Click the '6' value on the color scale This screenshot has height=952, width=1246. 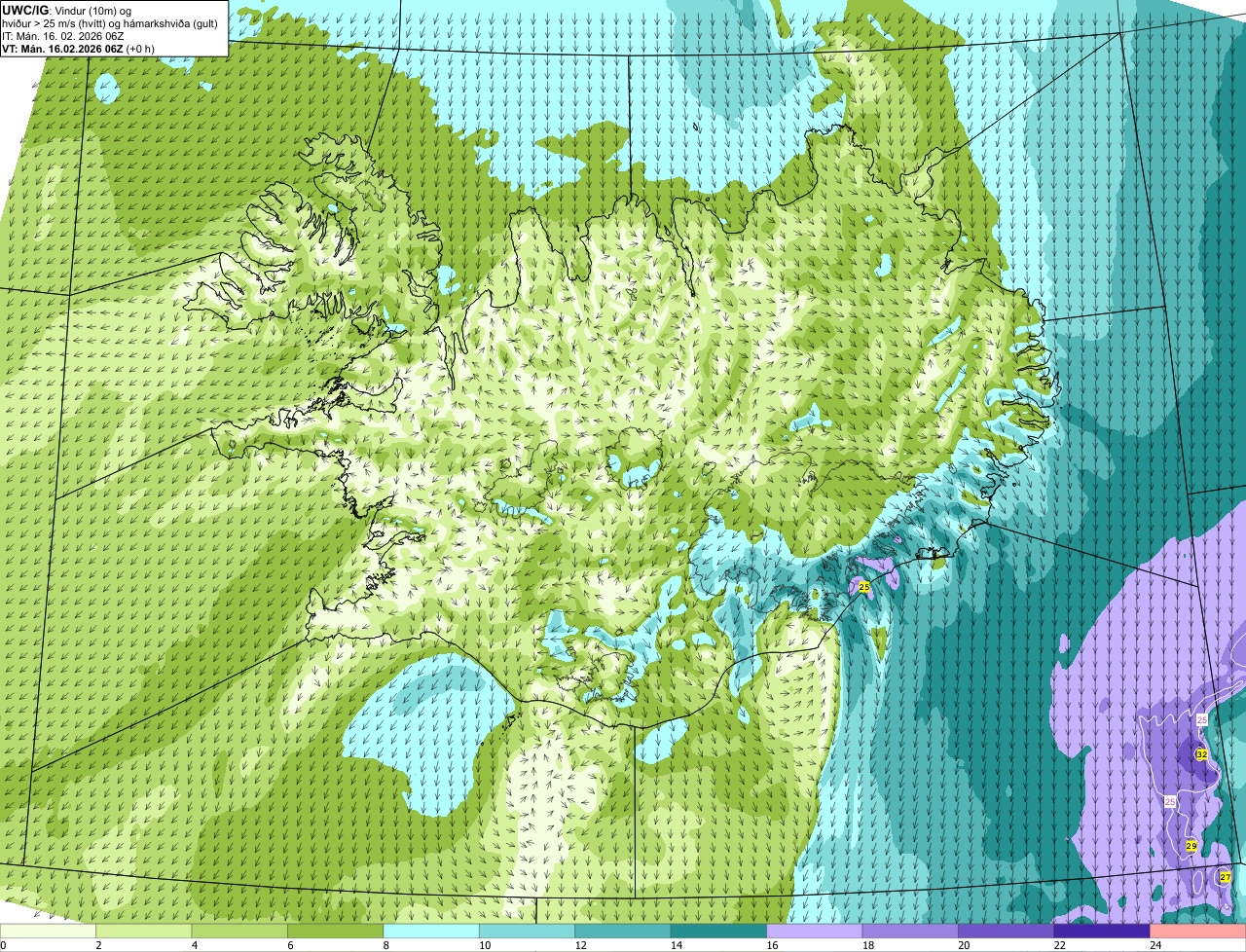[x=289, y=945]
